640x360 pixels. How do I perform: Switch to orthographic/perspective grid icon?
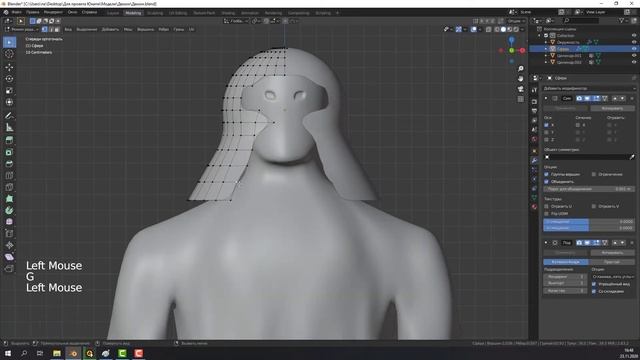tap(520, 99)
